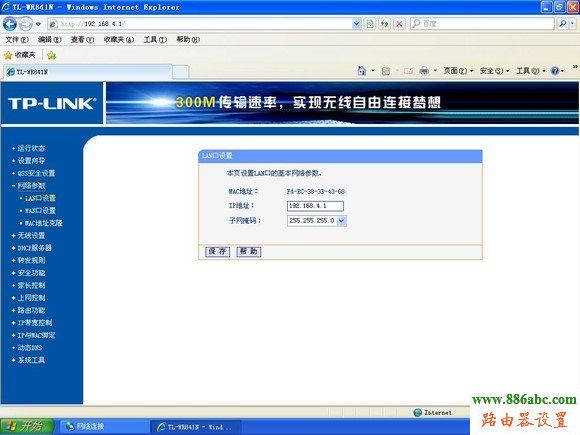Viewport: 580px width, 435px height.
Task: Click the 收藏夹 favorites star button
Action: pos(20,55)
